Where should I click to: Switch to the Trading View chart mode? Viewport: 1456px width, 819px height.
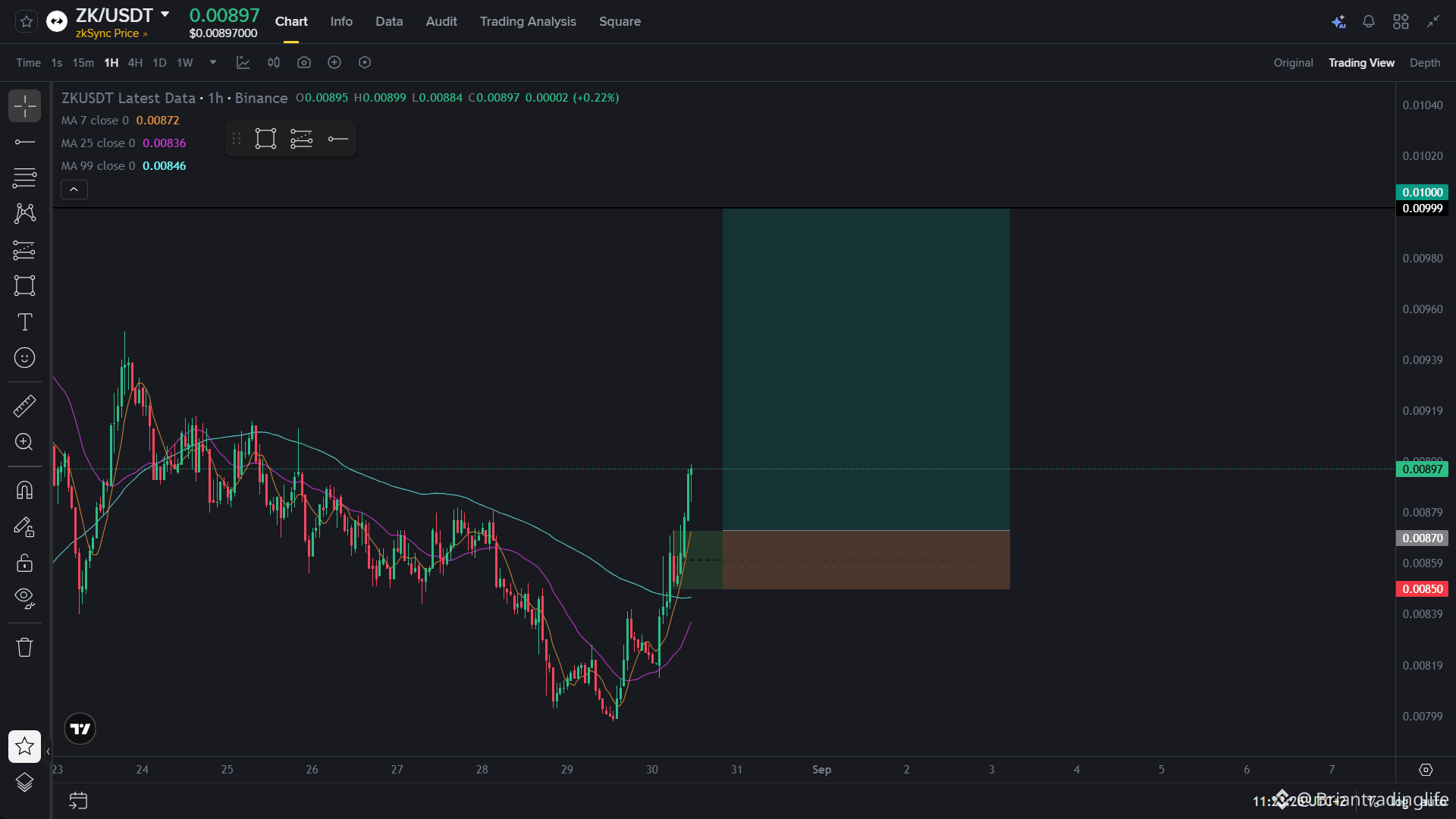[1361, 63]
